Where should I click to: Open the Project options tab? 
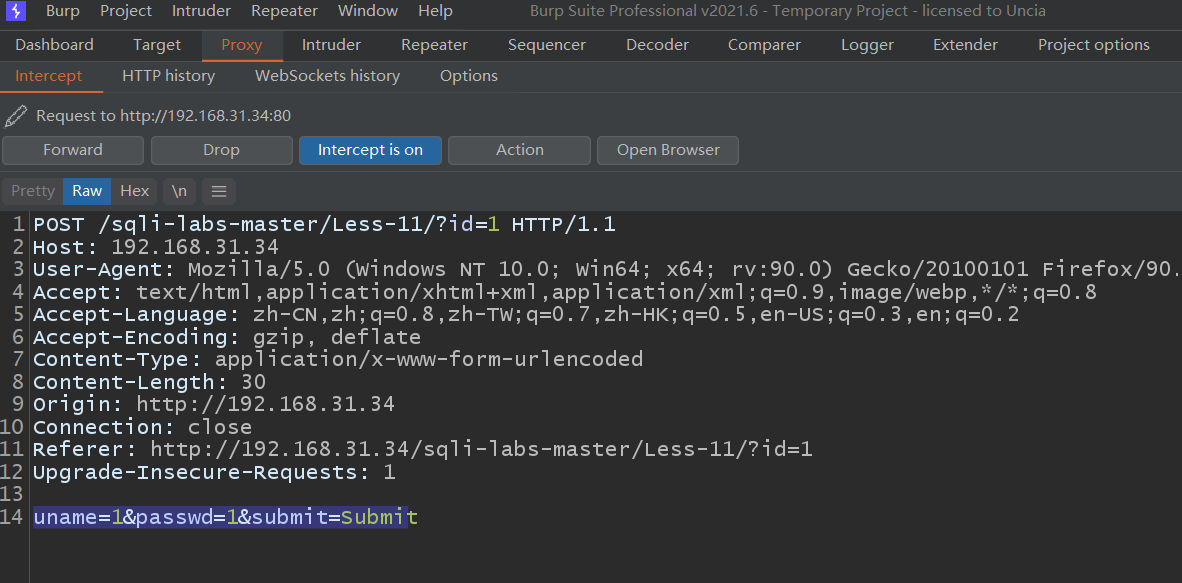[x=1094, y=45]
